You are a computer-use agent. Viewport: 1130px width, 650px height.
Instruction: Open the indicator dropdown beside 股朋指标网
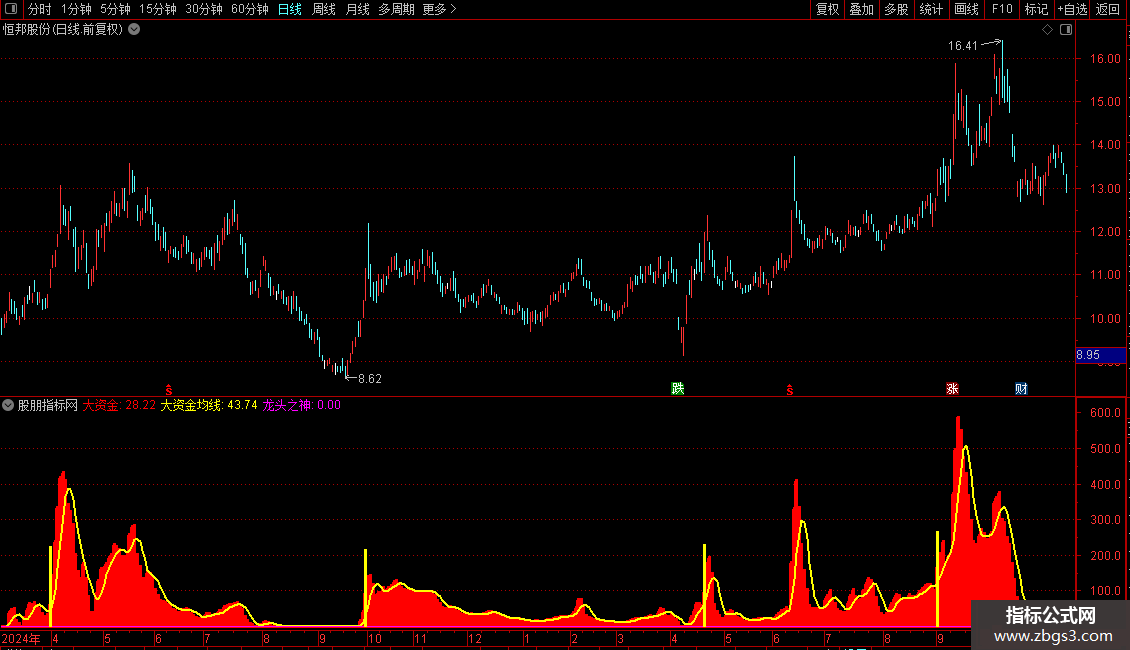click(8, 405)
